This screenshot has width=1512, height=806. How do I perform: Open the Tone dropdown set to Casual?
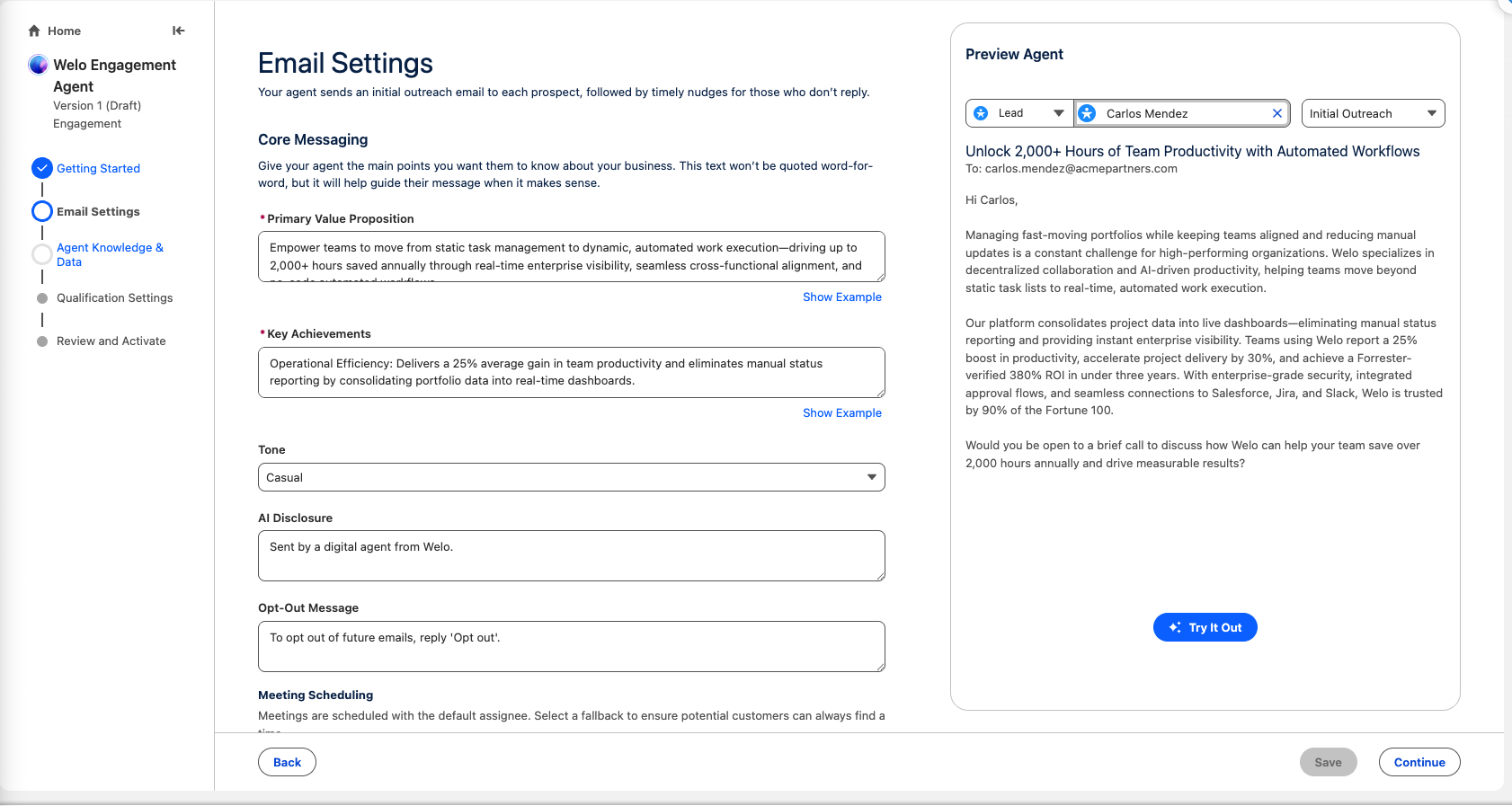(x=572, y=477)
